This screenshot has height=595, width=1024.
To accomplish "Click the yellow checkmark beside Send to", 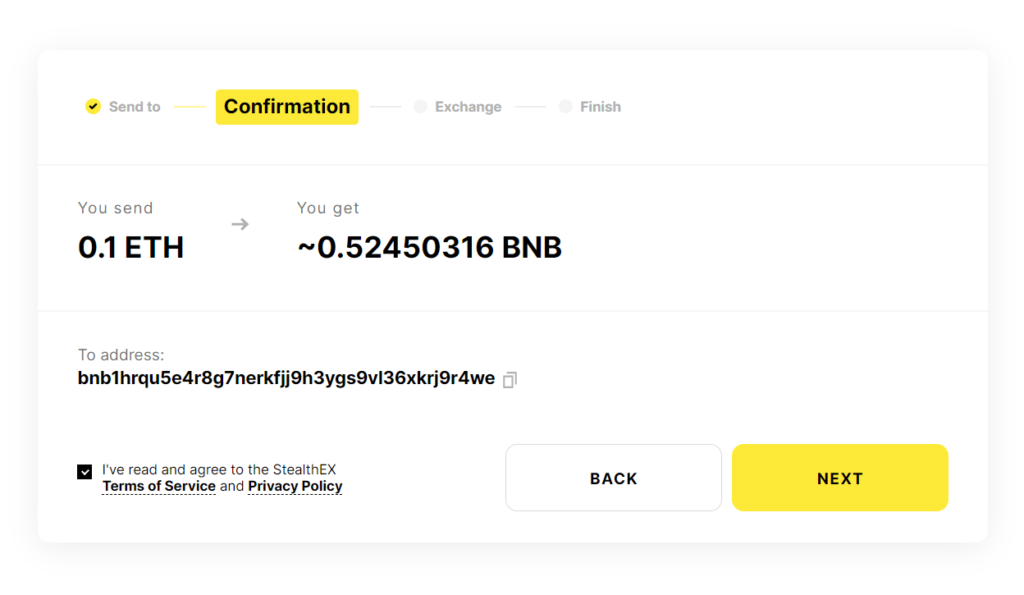I will pyautogui.click(x=93, y=106).
